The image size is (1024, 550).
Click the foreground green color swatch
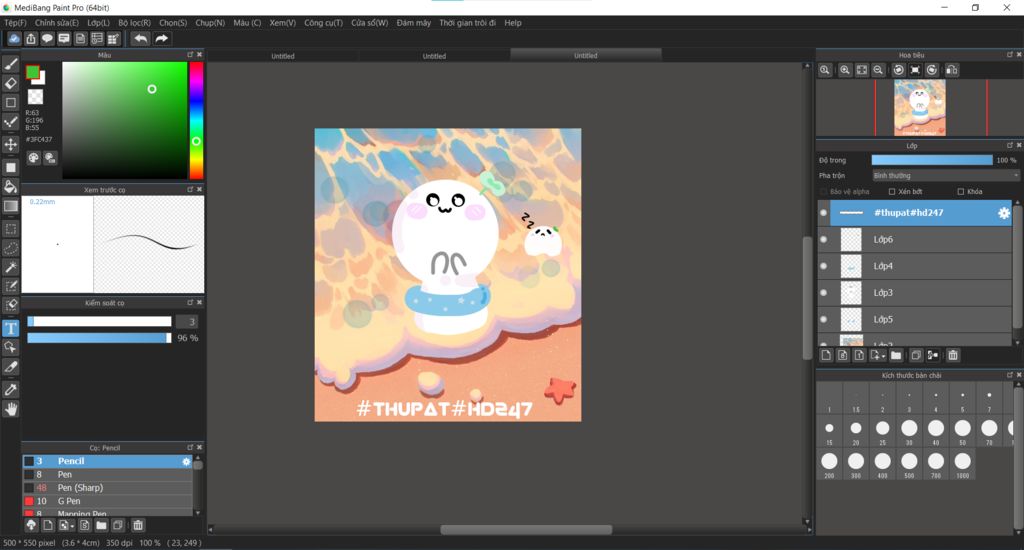click(x=32, y=72)
